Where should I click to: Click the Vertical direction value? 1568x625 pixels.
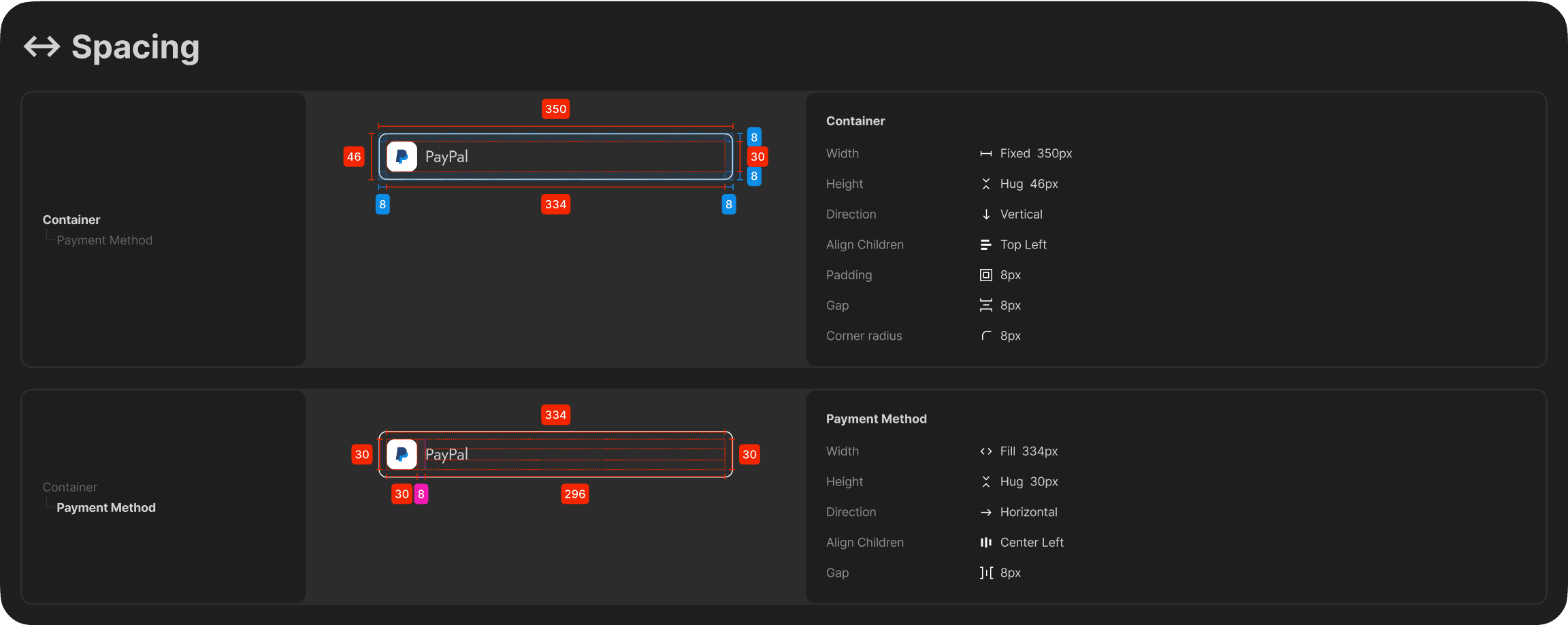point(1022,214)
